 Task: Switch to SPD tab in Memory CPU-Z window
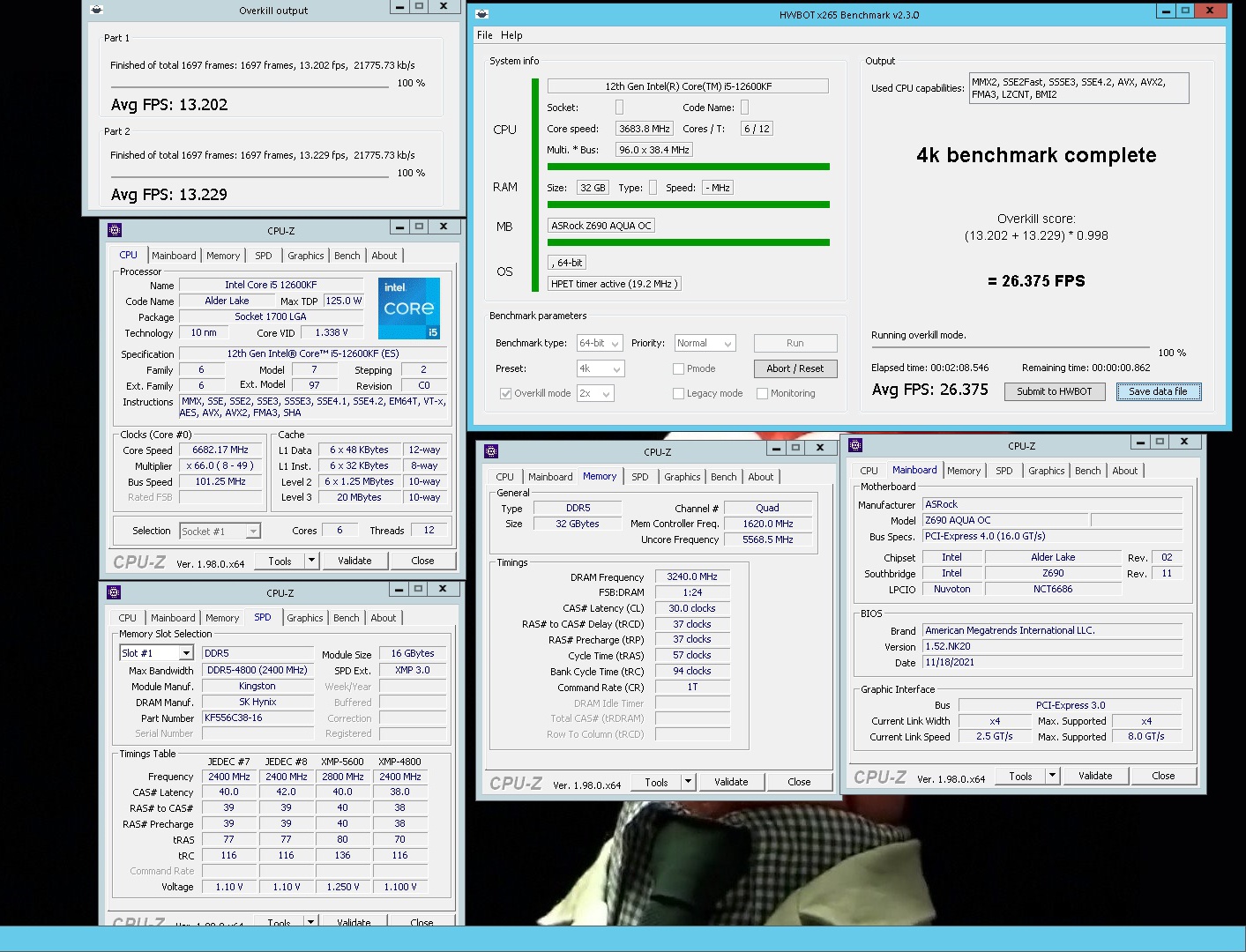click(x=640, y=477)
